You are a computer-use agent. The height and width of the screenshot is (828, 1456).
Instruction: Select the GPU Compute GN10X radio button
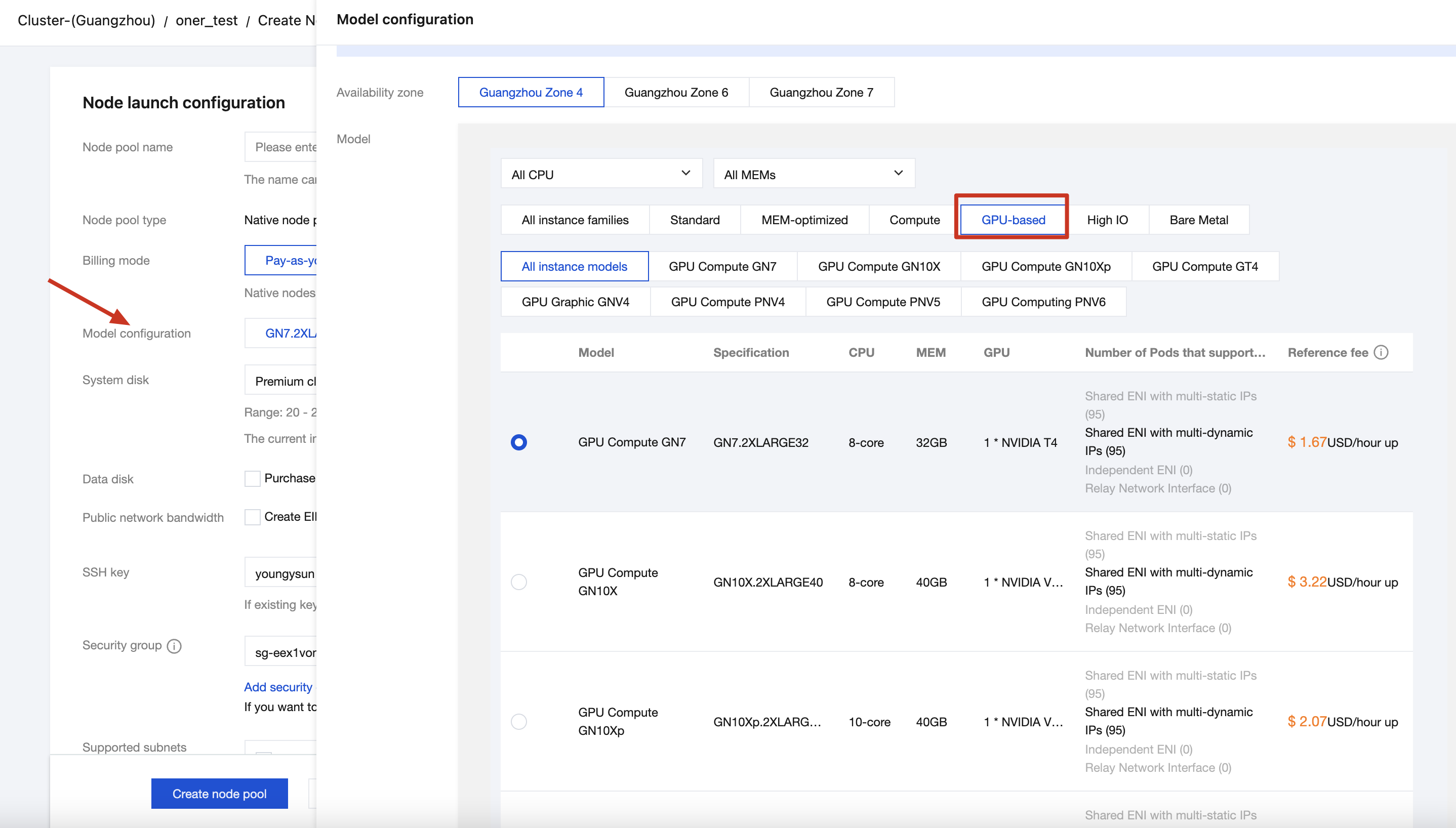(x=519, y=582)
